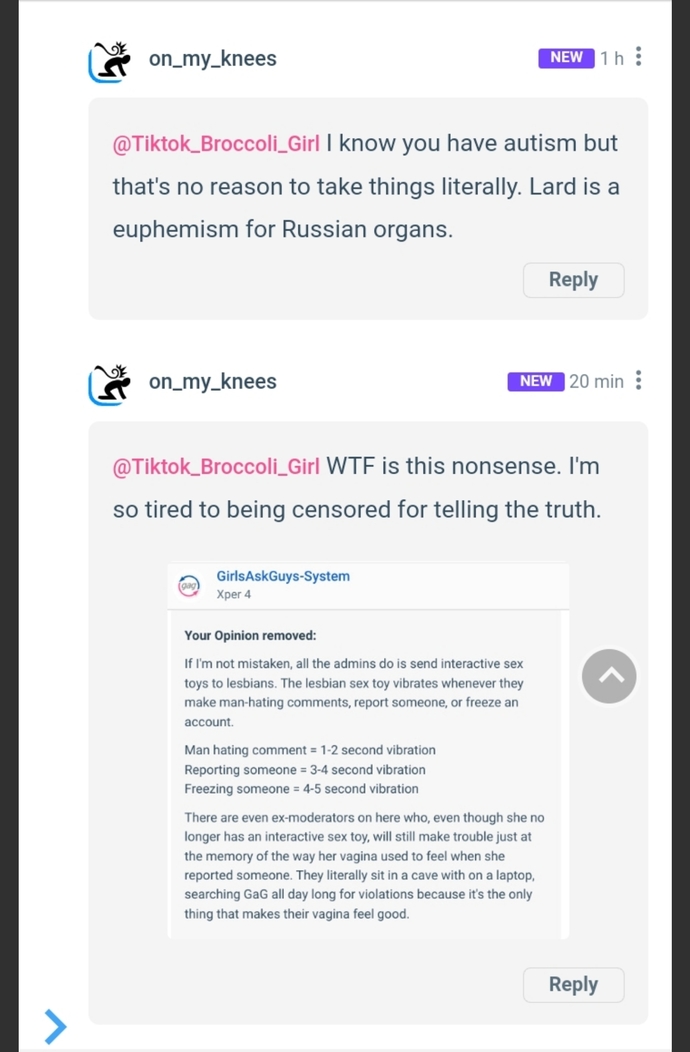Open the embedded Opinion removed screenshot
Image resolution: width=690 pixels, height=1052 pixels.
coord(368,749)
